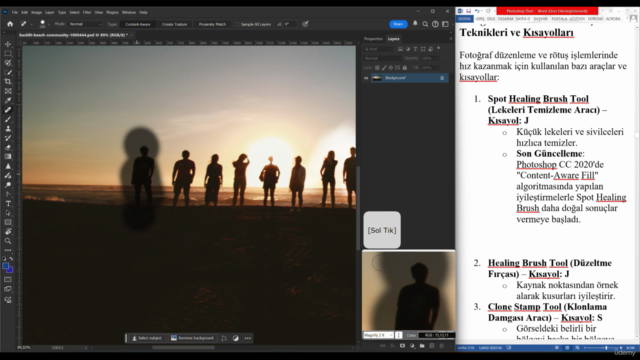Open Photoshop File menu
Screen dimensions: 640x360
coord(15,13)
